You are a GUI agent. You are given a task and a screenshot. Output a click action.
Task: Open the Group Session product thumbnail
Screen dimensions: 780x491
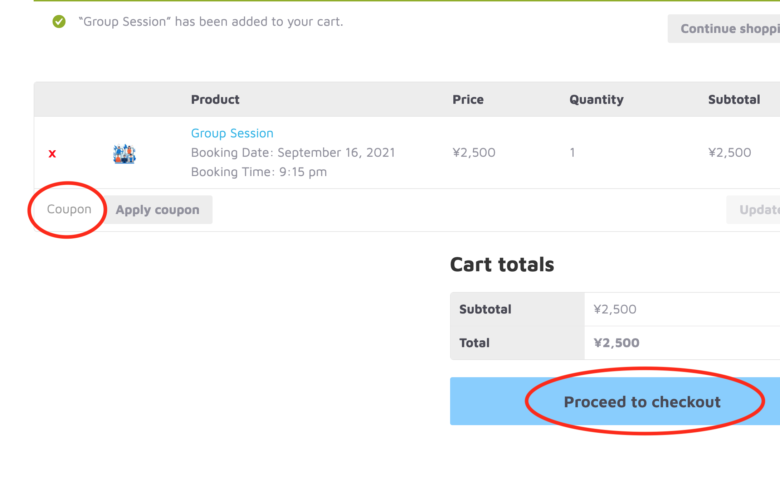(x=124, y=154)
